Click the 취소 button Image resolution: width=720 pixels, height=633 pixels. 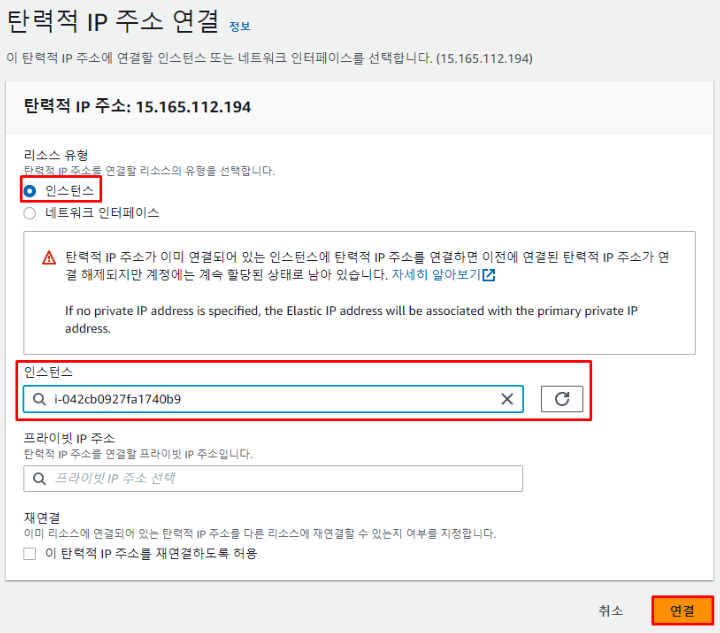611,611
